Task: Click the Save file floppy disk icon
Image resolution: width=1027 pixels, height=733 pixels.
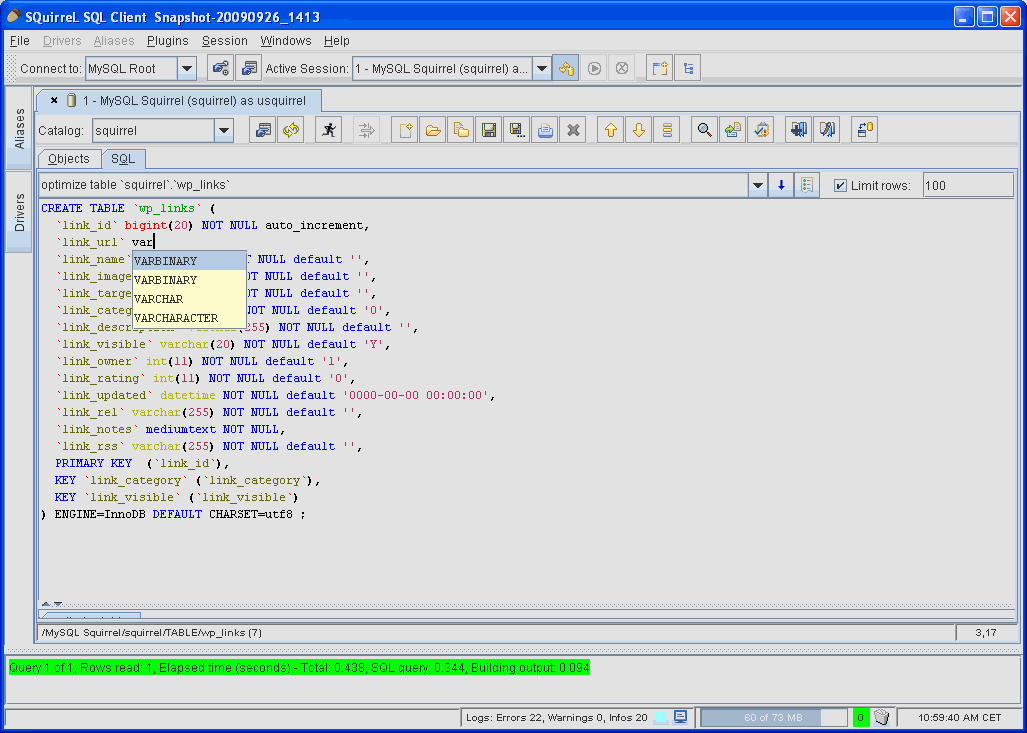Action: pyautogui.click(x=489, y=130)
